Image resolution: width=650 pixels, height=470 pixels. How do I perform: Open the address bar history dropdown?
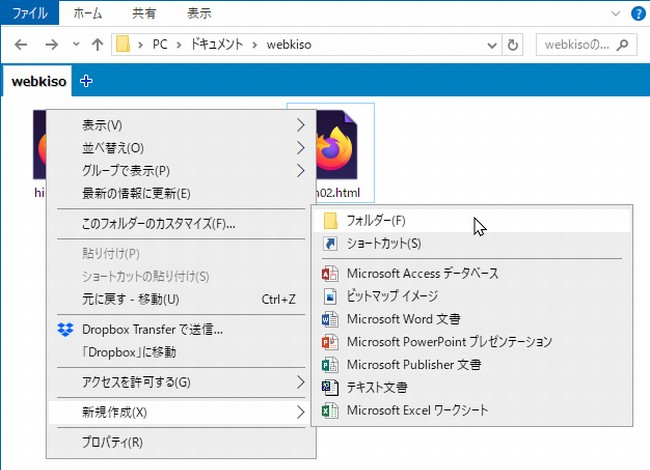tap(490, 45)
